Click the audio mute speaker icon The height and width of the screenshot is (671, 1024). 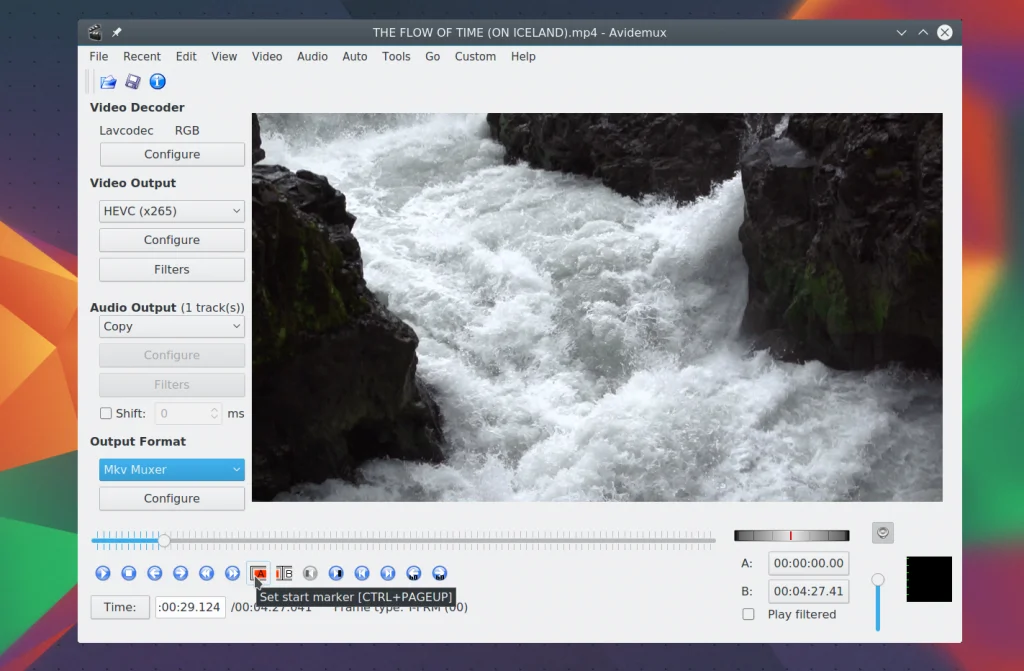pyautogui.click(x=882, y=533)
